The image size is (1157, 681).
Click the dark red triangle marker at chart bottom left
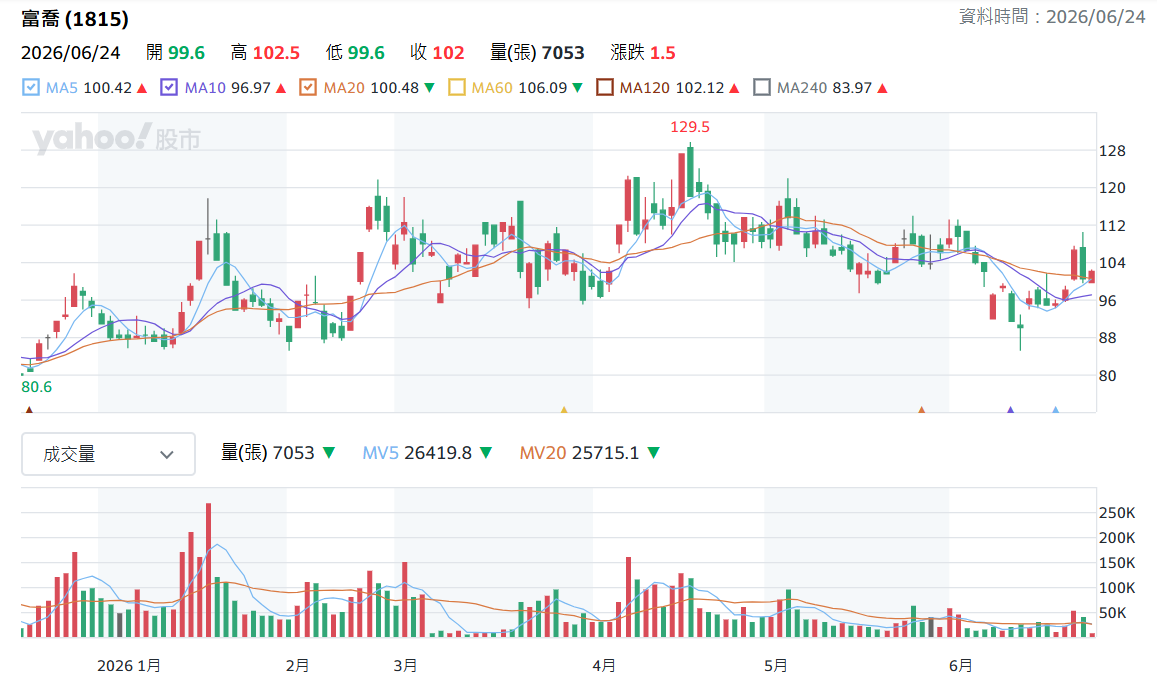30,409
